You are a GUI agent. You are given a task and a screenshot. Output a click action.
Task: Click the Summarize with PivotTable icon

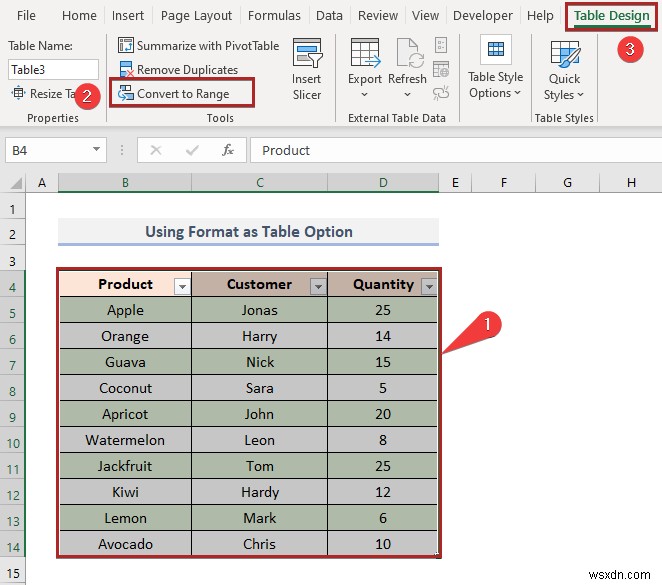[x=126, y=45]
